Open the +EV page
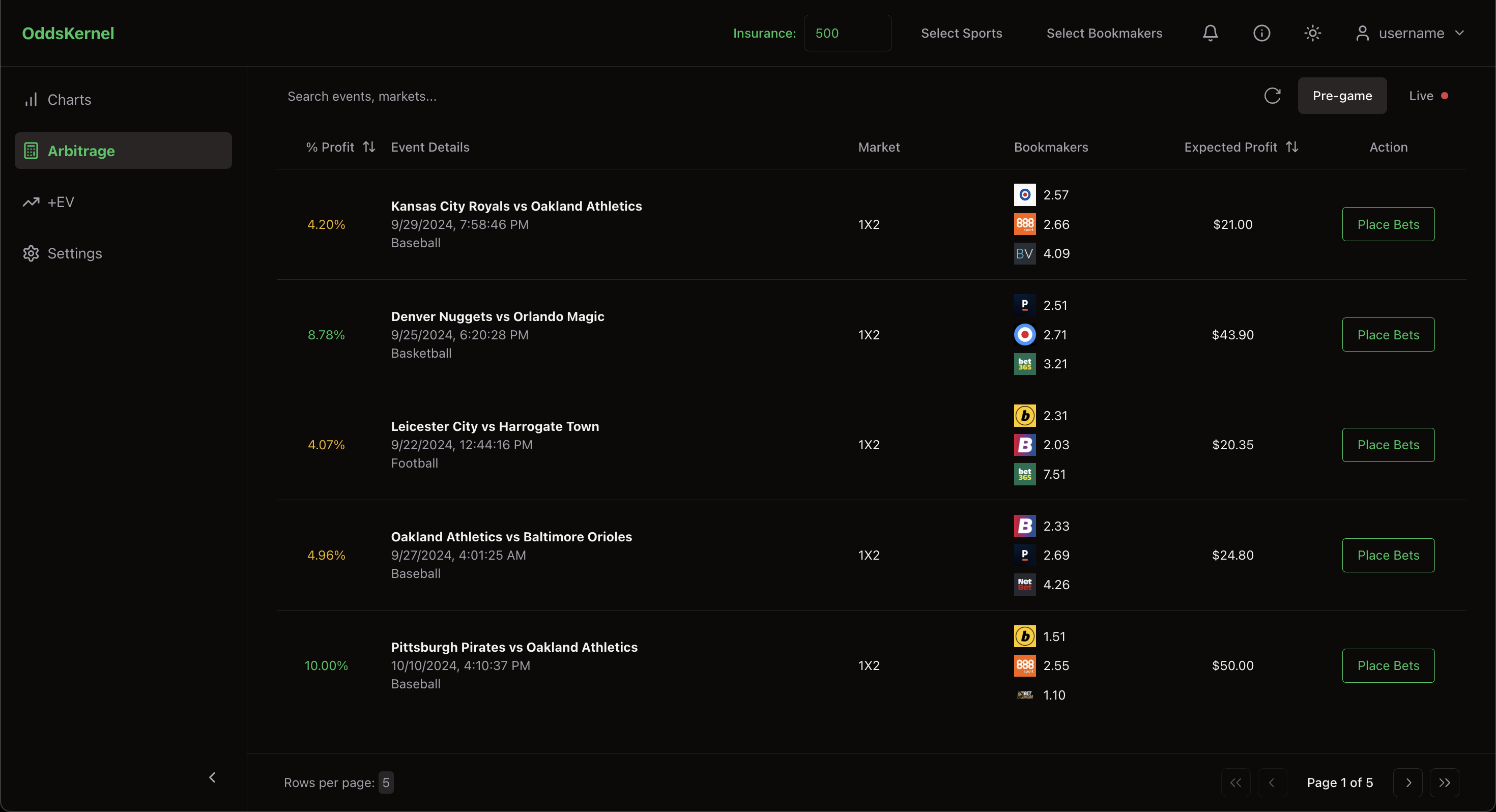 123,202
